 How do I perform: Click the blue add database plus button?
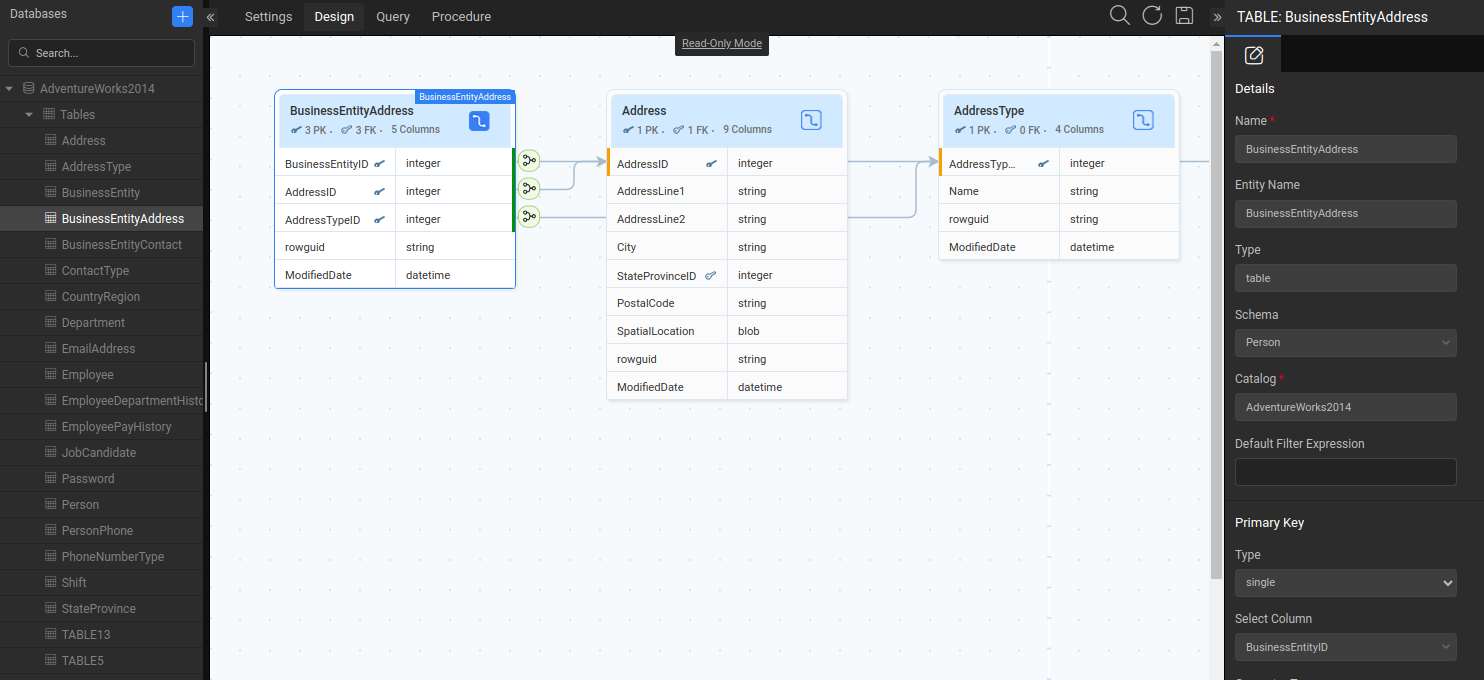click(x=182, y=16)
